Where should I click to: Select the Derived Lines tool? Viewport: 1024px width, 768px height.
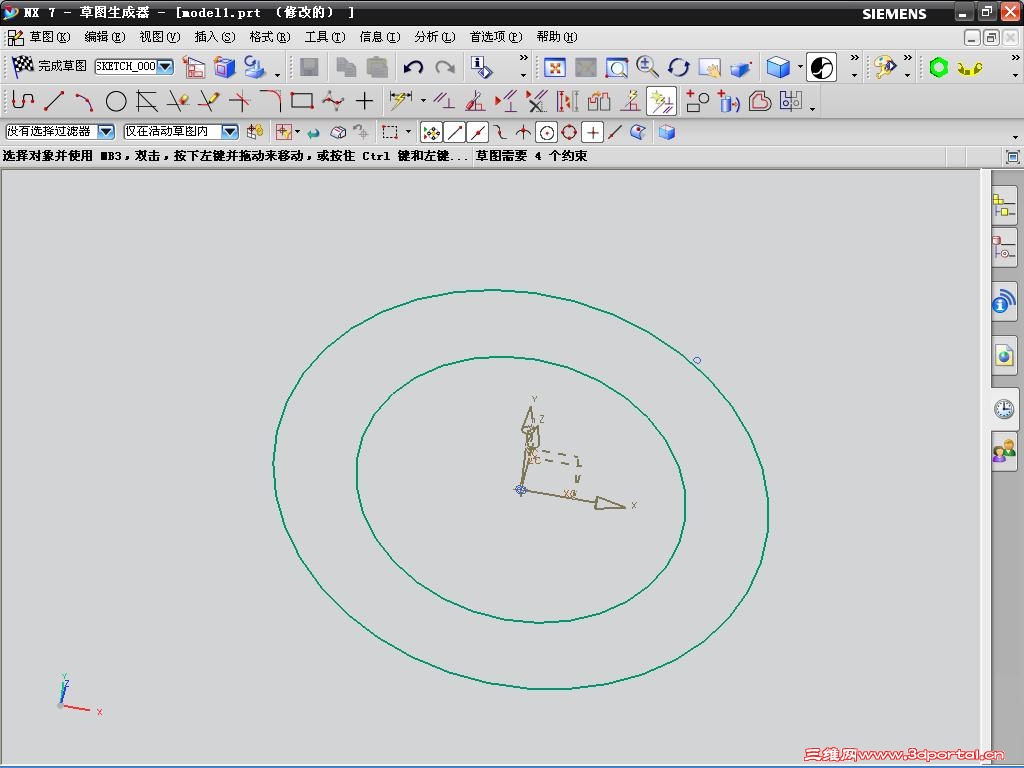pos(147,101)
